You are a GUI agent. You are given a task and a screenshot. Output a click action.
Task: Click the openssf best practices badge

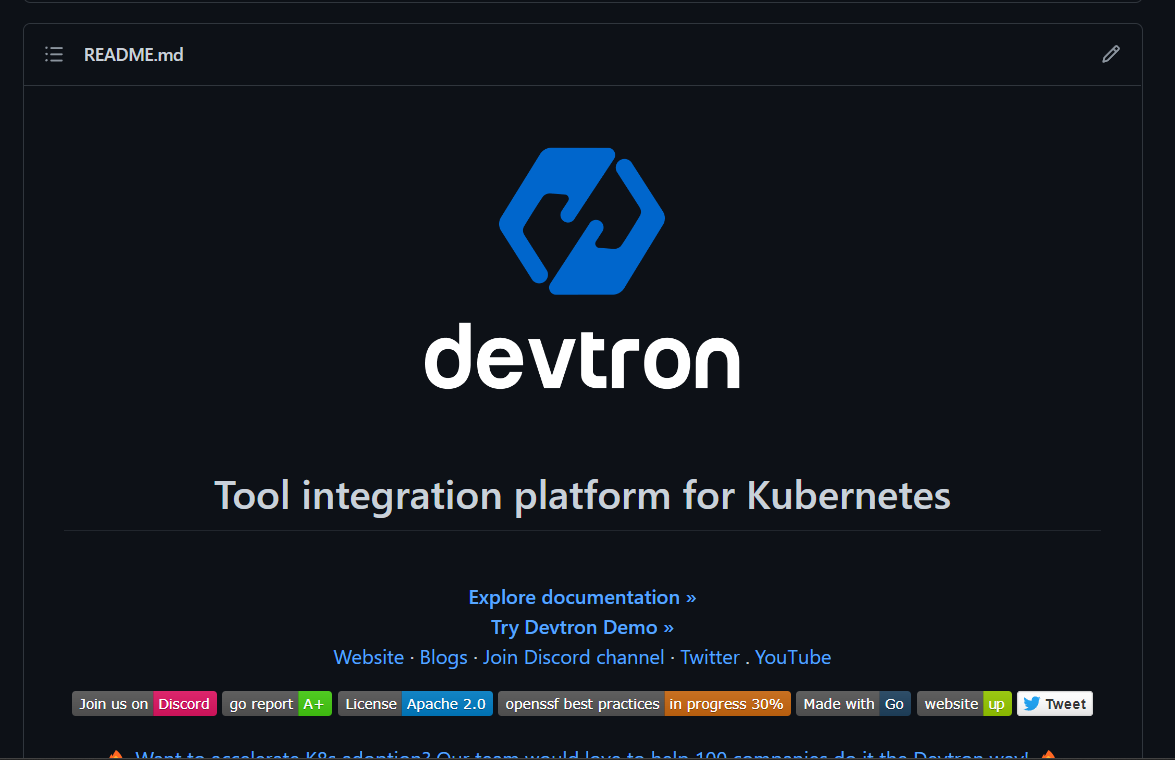[x=644, y=704]
